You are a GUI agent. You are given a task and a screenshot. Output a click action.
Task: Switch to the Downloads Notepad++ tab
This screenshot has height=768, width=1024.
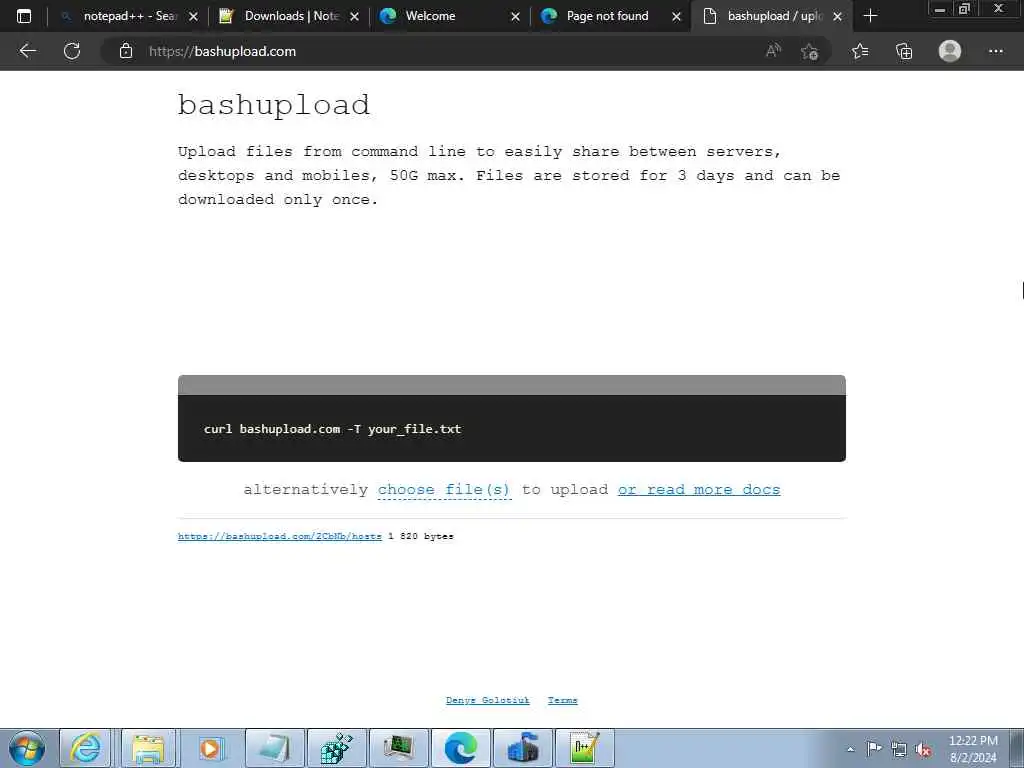[289, 16]
